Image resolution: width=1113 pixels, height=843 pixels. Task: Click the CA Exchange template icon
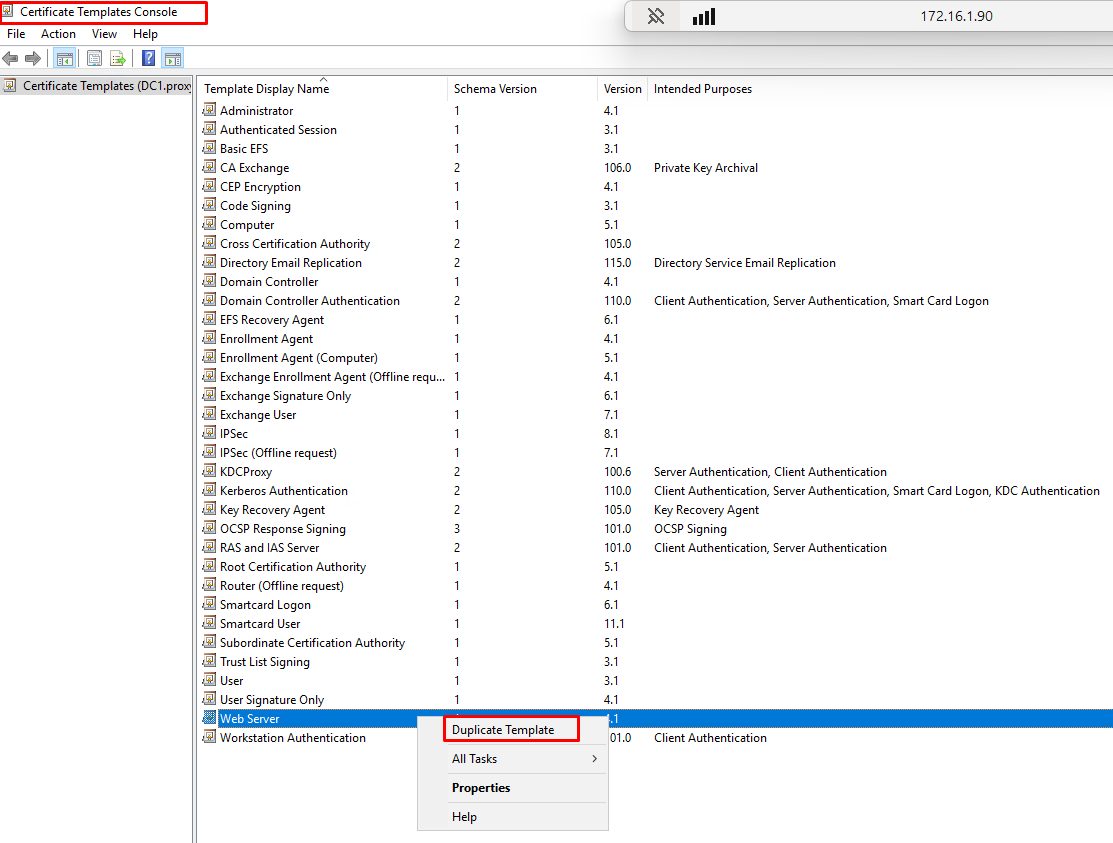pyautogui.click(x=209, y=167)
